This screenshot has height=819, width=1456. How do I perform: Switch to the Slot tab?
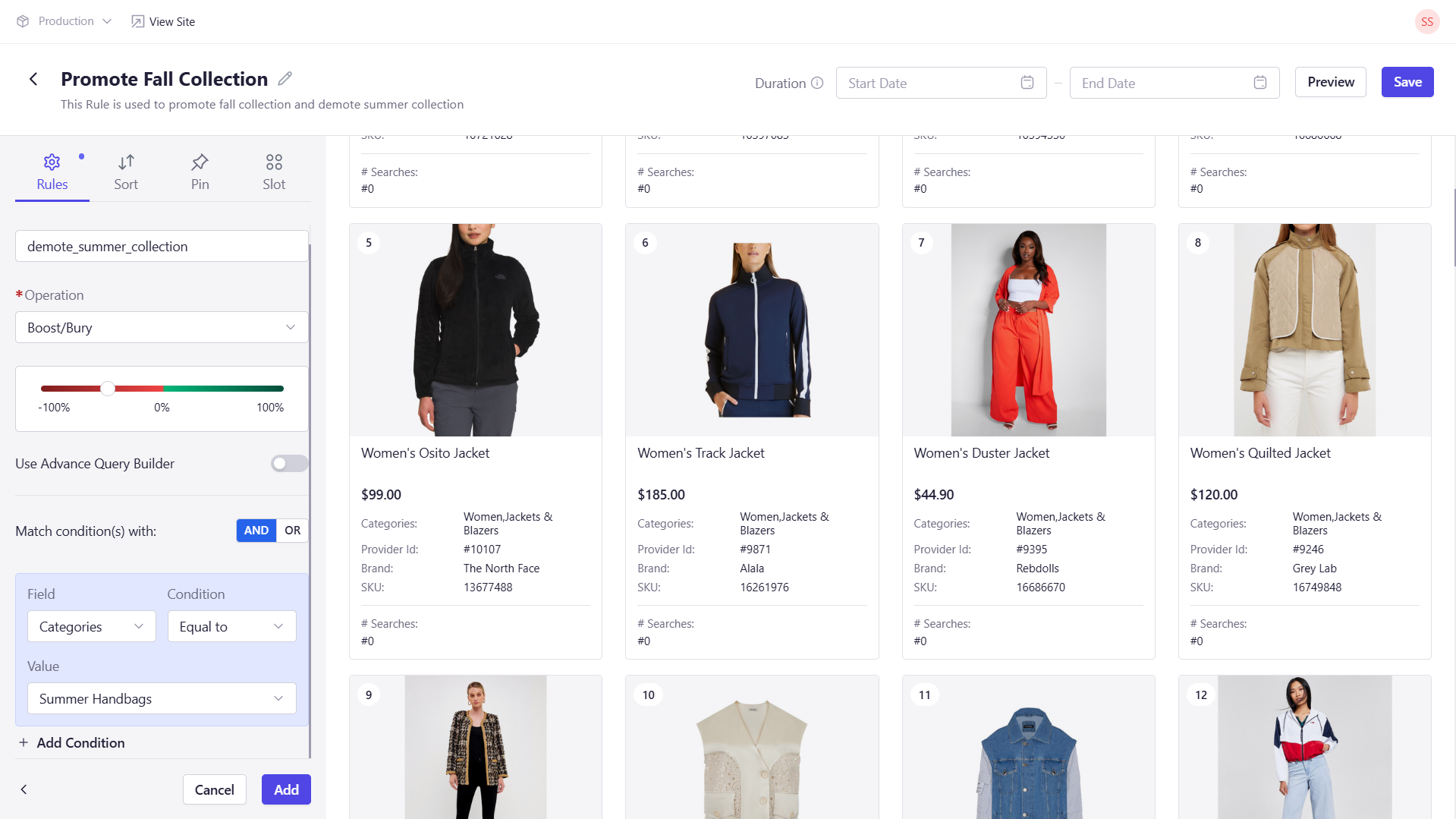tap(274, 172)
